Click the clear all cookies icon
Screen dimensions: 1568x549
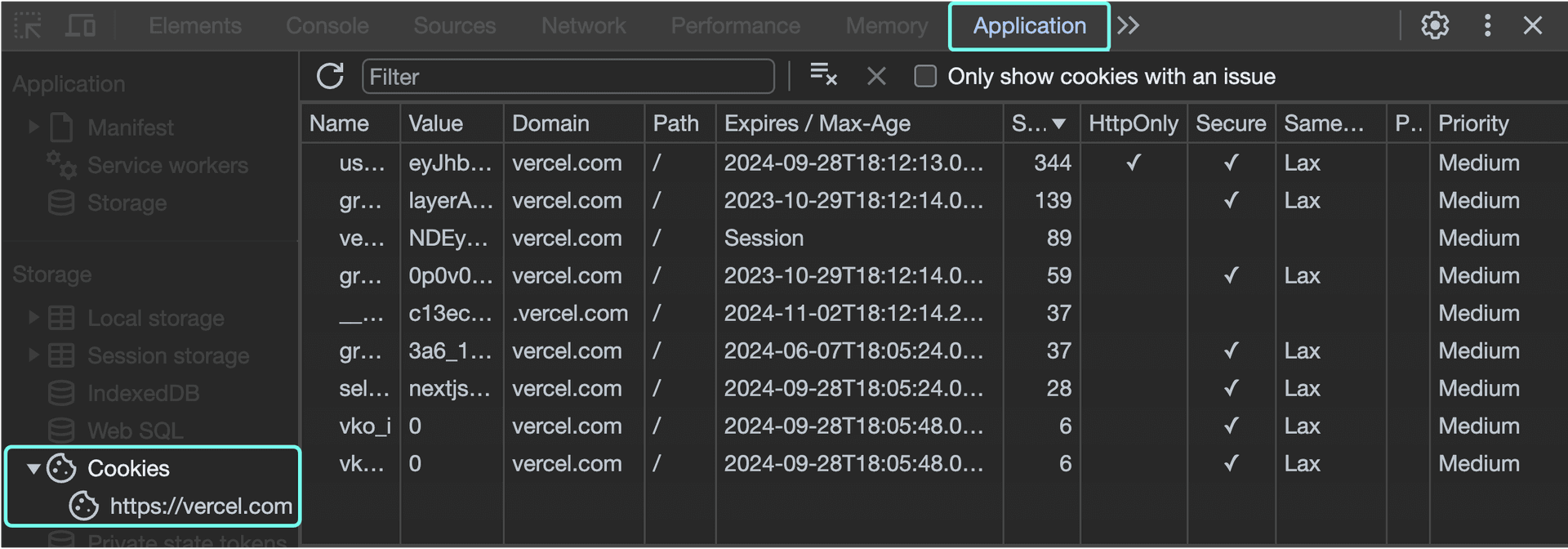pos(823,75)
